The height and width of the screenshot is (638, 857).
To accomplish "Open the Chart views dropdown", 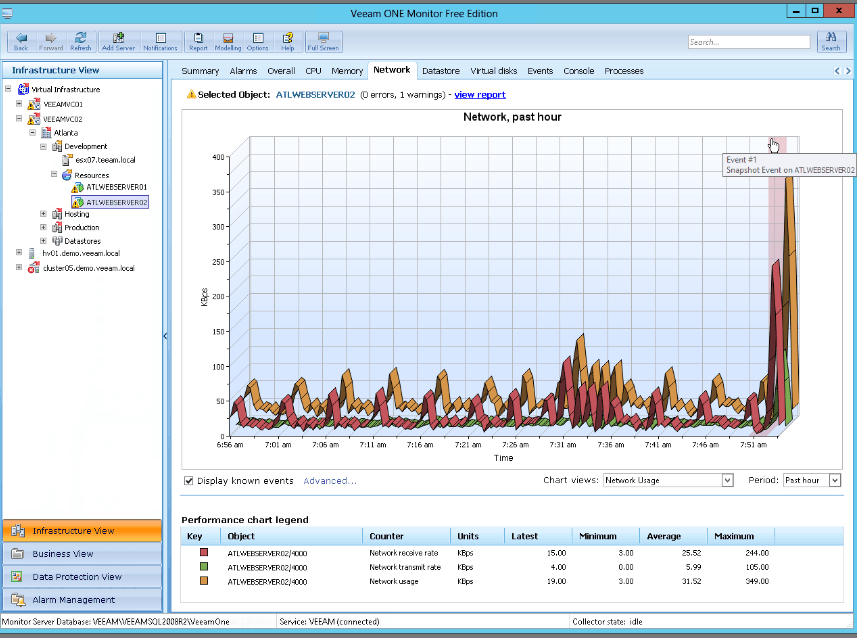I will pos(727,480).
